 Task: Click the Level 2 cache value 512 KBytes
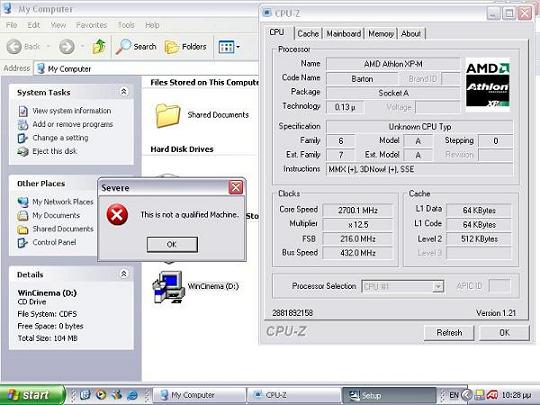pyautogui.click(x=479, y=239)
